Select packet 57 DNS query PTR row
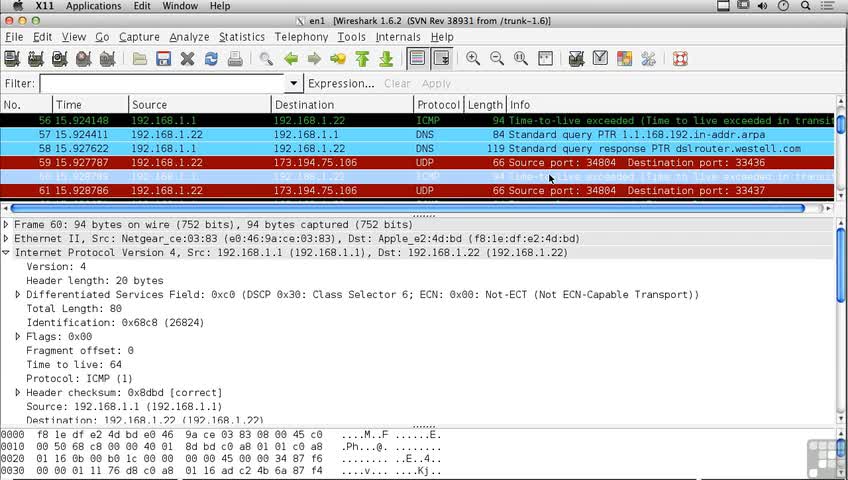The height and width of the screenshot is (480, 848). point(418,135)
